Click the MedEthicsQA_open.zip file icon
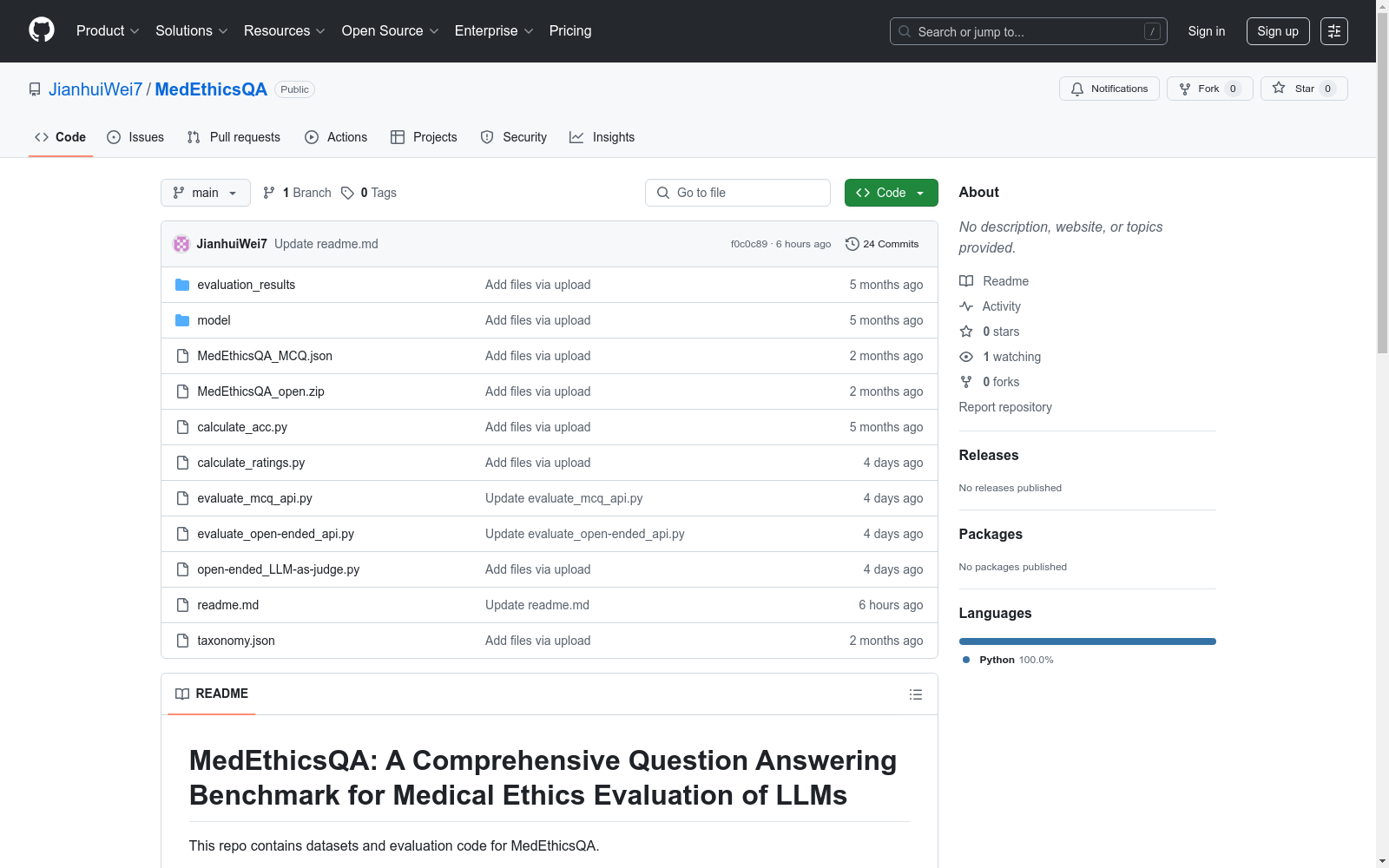1389x868 pixels. 182,391
